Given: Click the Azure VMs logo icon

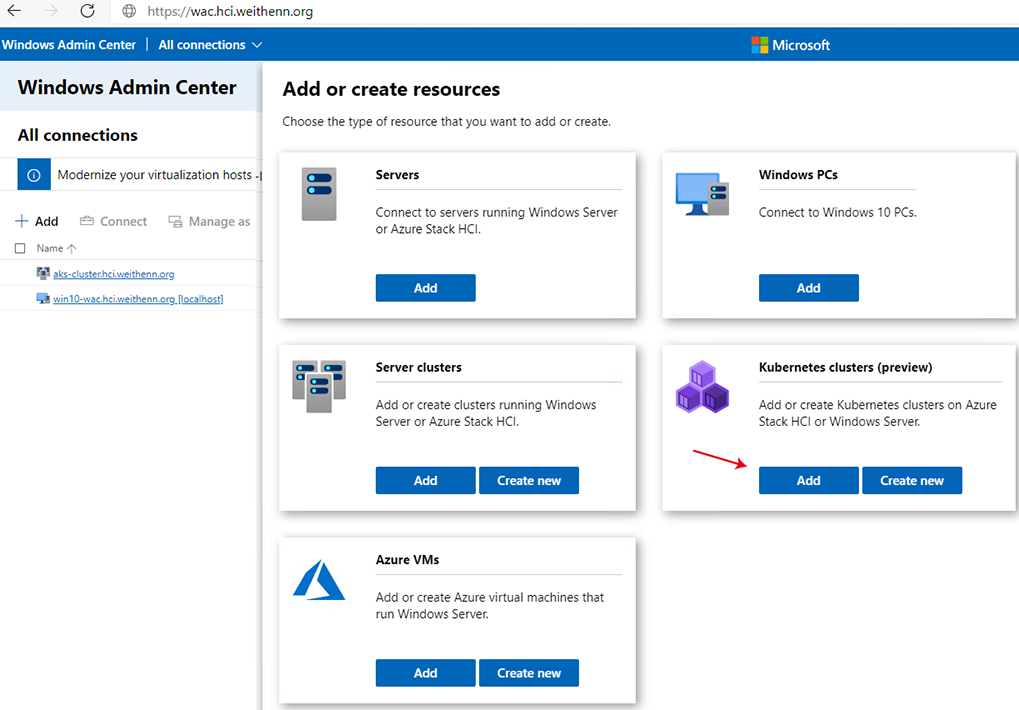Looking at the screenshot, I should point(318,579).
